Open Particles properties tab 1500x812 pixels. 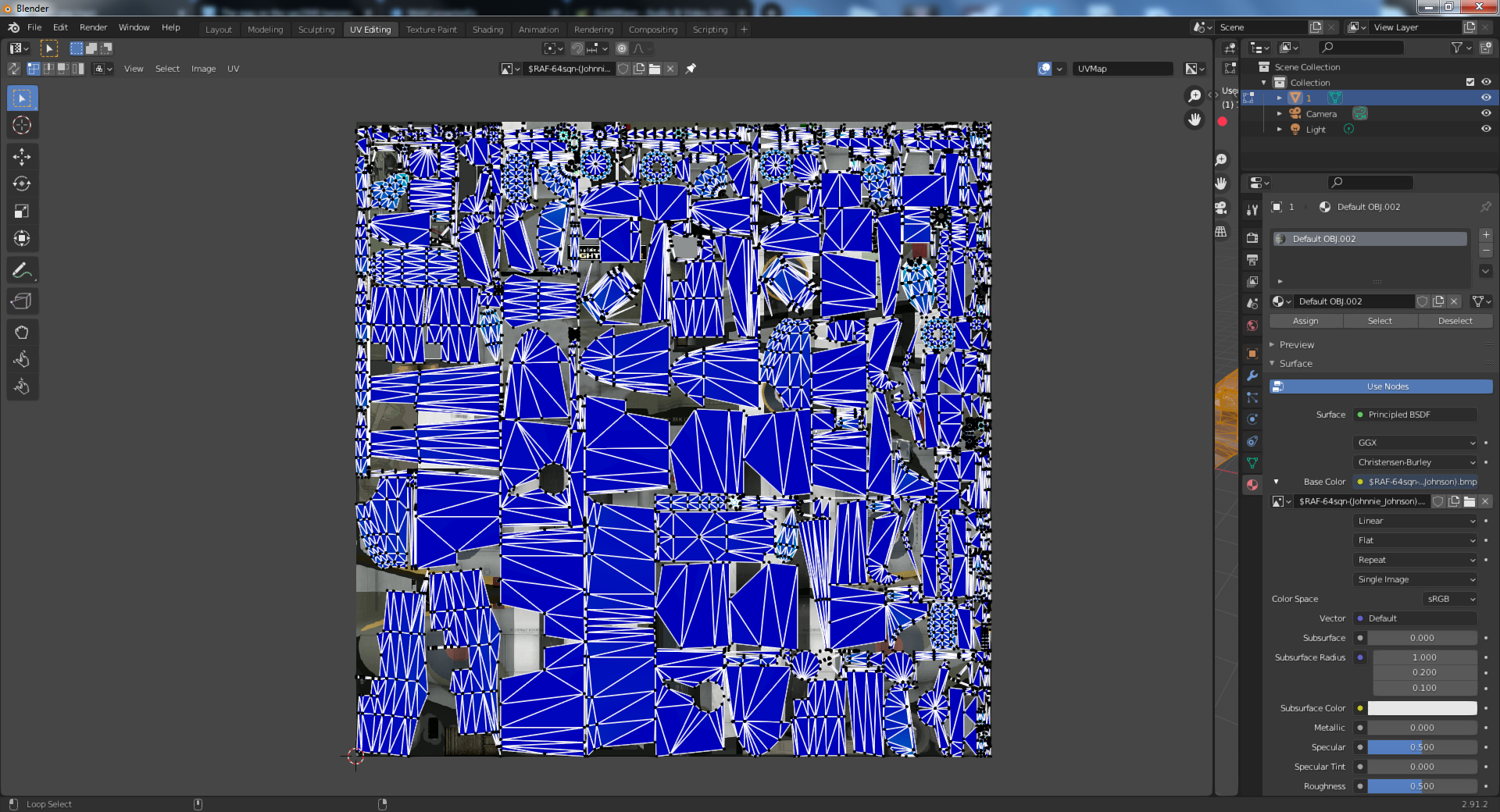coord(1252,397)
